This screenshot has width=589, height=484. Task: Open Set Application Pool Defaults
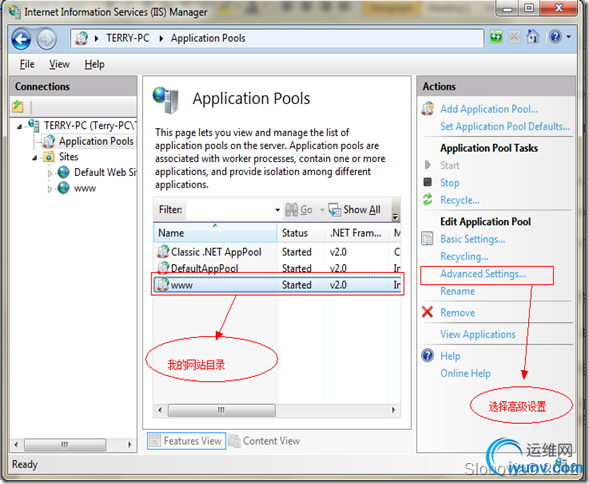point(505,126)
